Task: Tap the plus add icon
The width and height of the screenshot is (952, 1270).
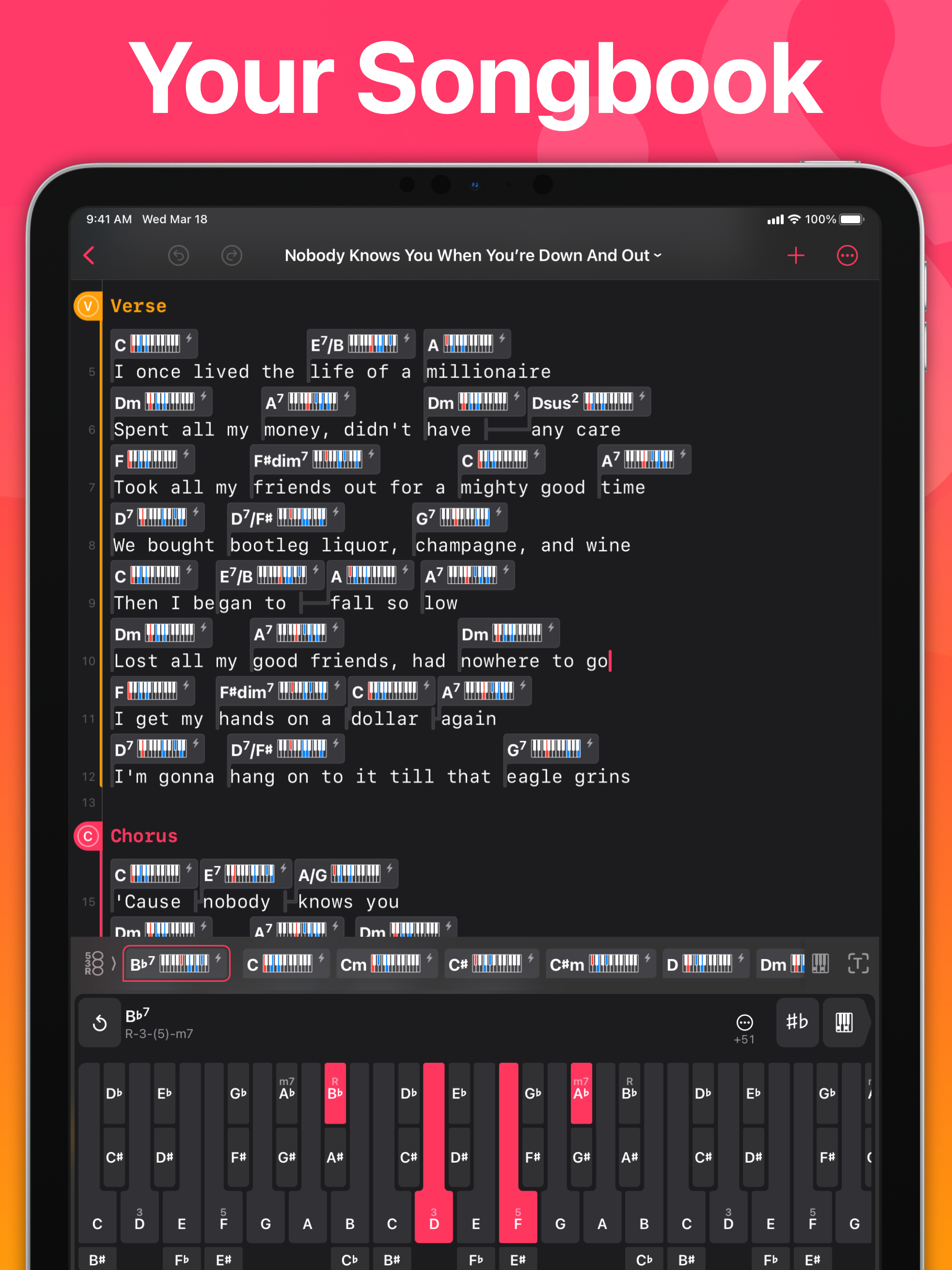Action: 795,256
